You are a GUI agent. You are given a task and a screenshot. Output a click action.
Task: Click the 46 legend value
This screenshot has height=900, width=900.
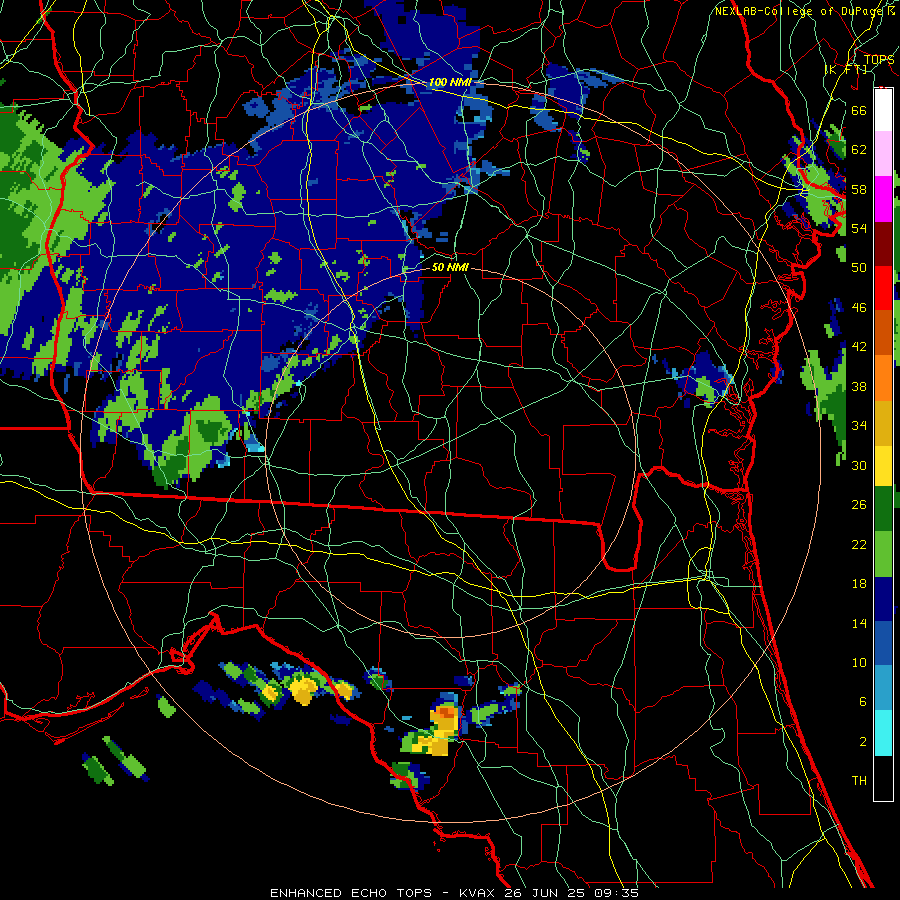tap(859, 308)
